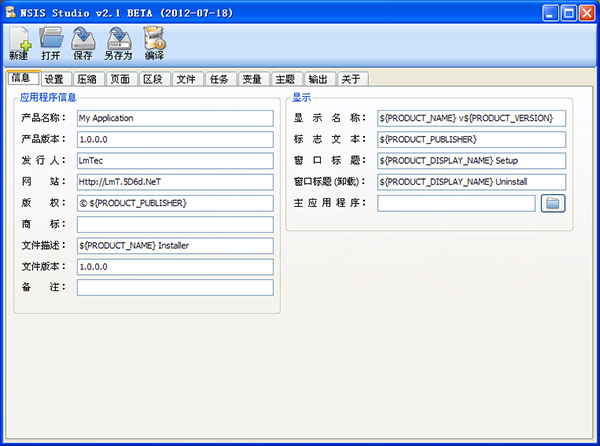The image size is (600, 446).
Task: Click the 显示名称 display name field
Action: (x=471, y=118)
